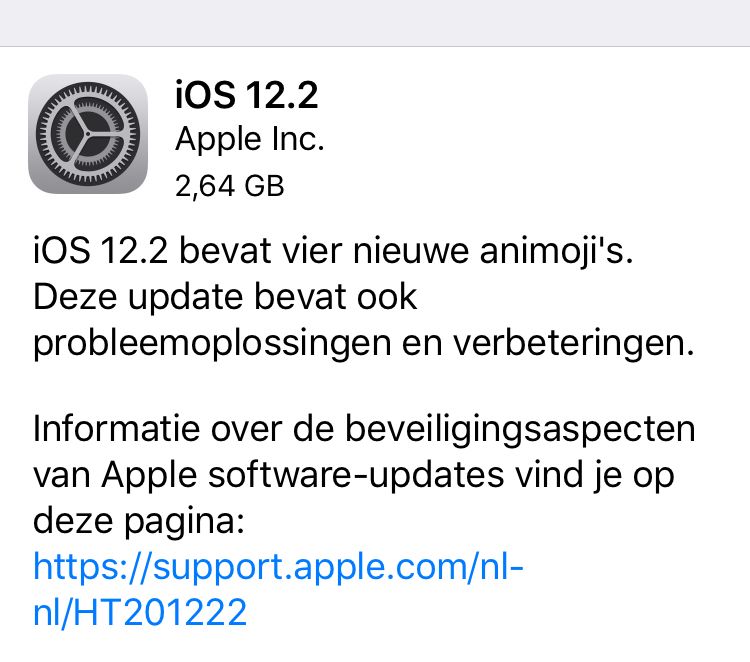Tap the gray header bar at top

pyautogui.click(x=375, y=23)
